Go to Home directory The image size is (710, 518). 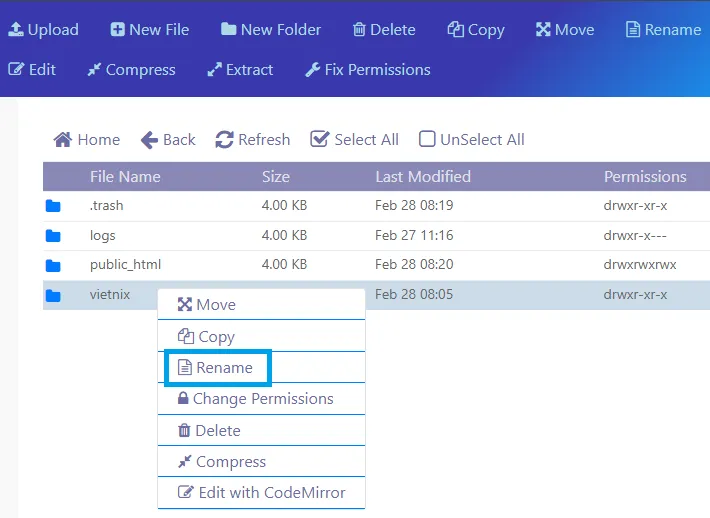(87, 140)
